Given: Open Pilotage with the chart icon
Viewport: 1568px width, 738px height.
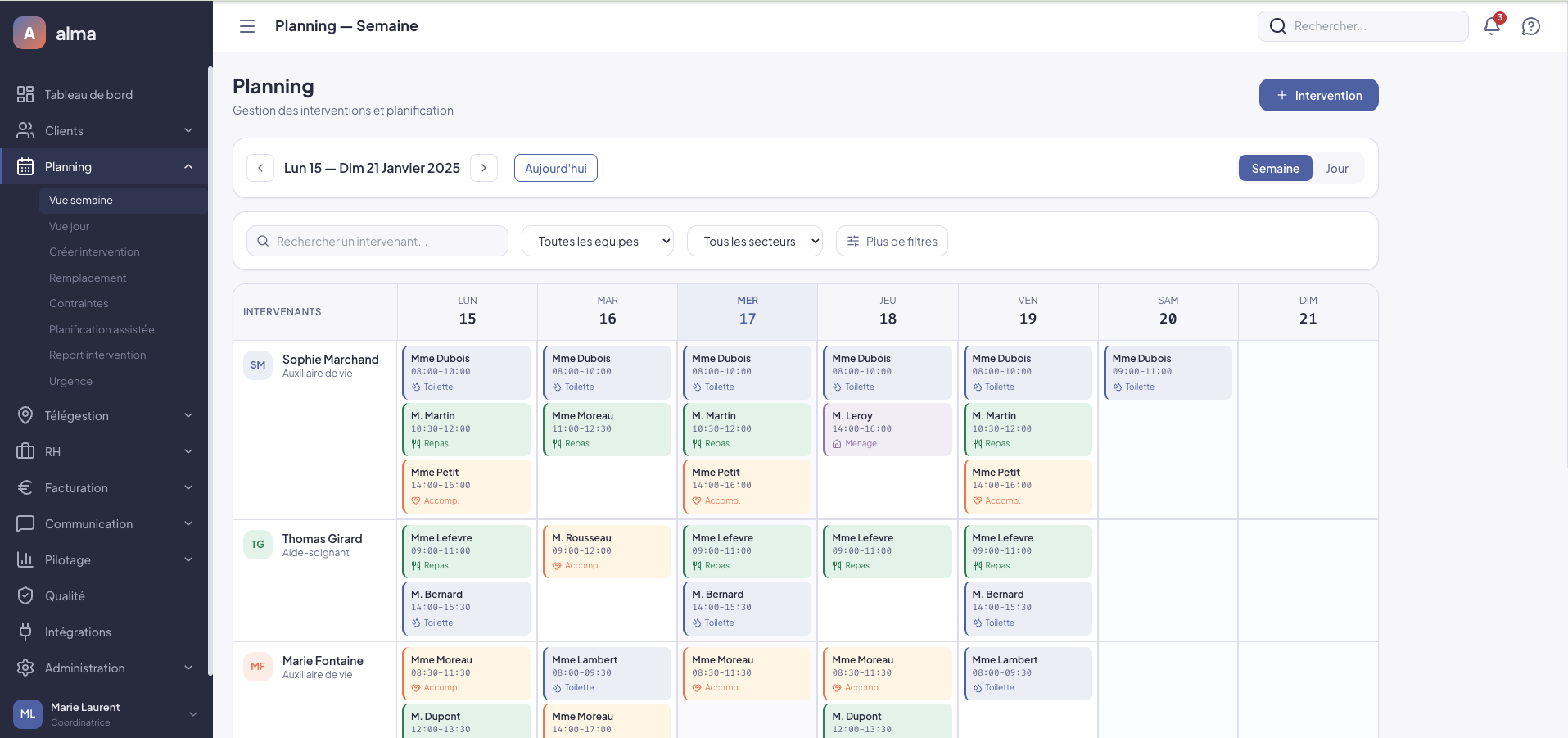Looking at the screenshot, I should 26,559.
